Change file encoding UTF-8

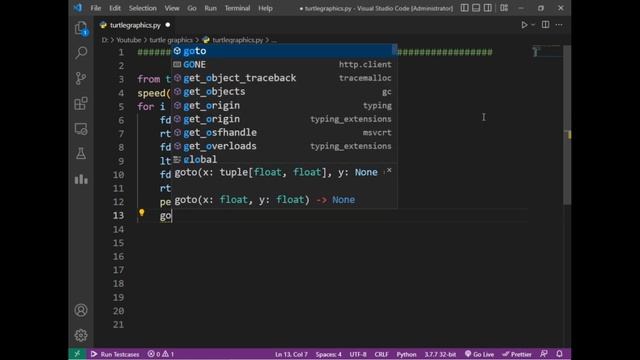point(358,354)
